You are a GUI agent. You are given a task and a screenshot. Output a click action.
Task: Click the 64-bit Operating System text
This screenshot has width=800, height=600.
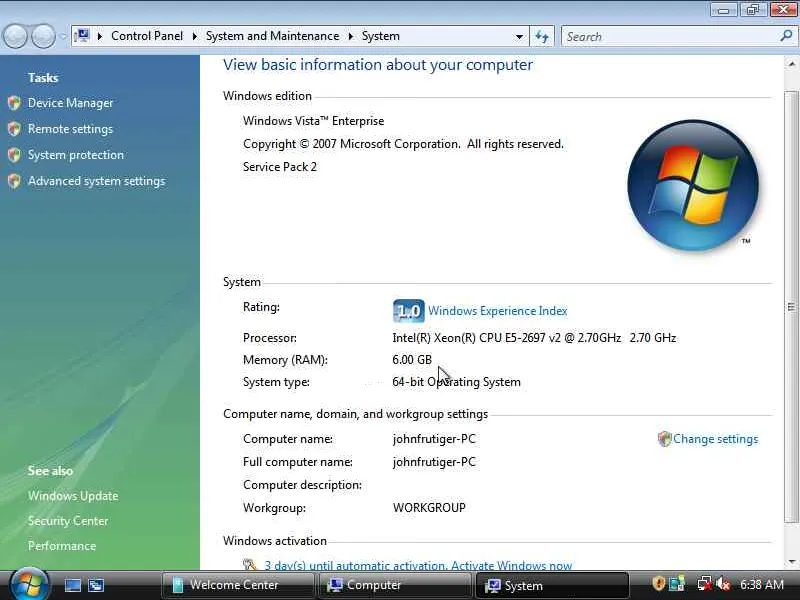(x=456, y=382)
